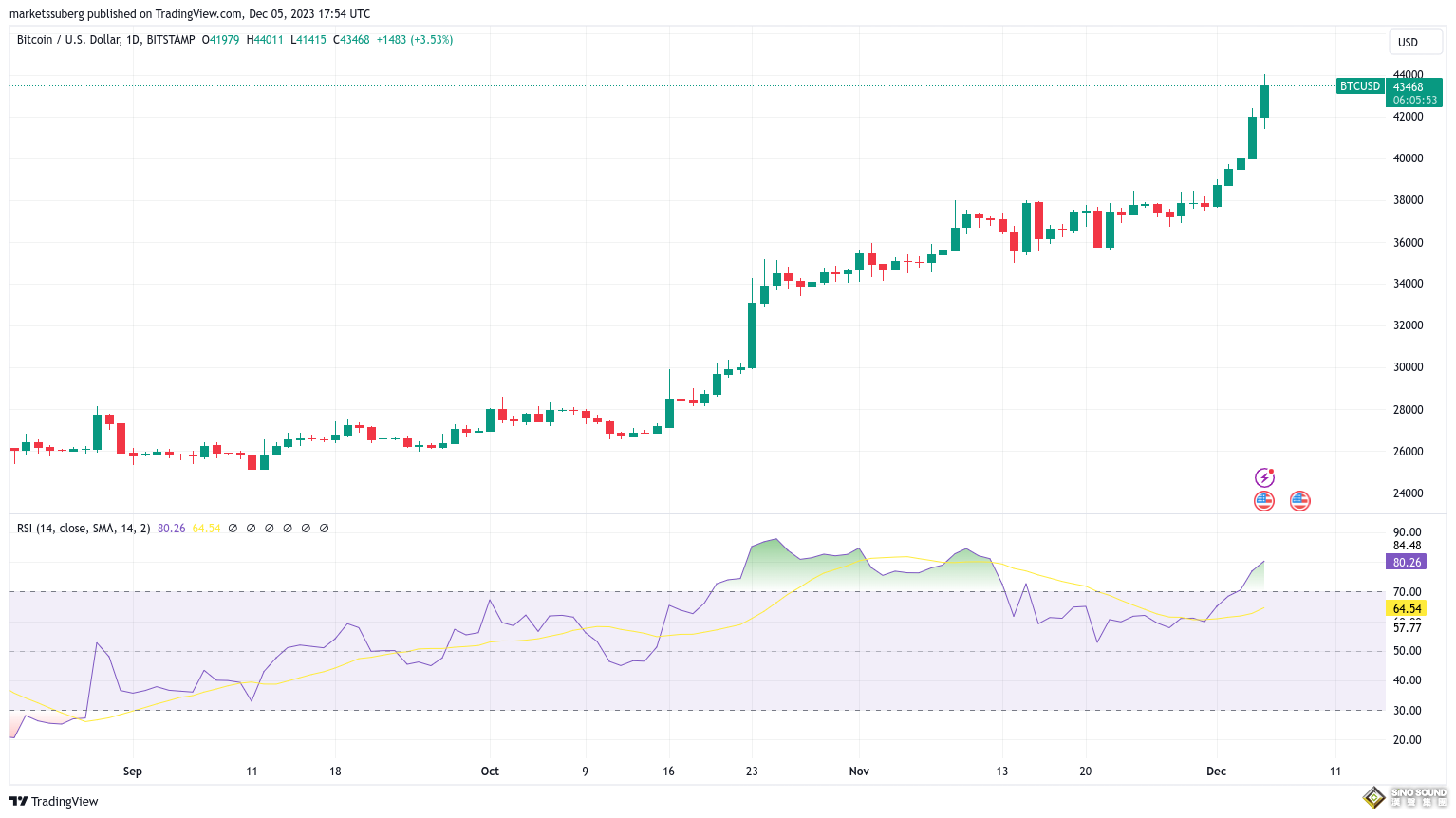This screenshot has width=1456, height=818.
Task: Select the RSI (14, close, SMA, 14, 2) title
Action: (x=84, y=529)
